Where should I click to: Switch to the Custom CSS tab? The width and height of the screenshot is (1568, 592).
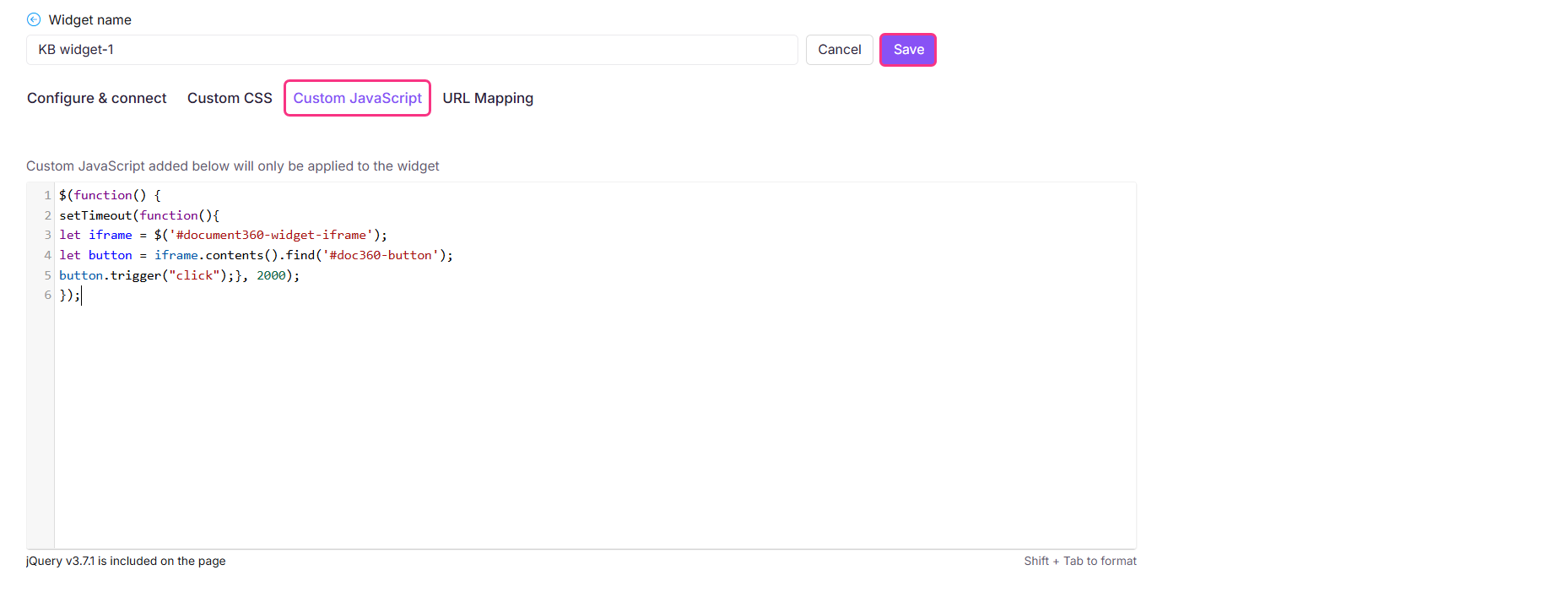click(x=230, y=98)
